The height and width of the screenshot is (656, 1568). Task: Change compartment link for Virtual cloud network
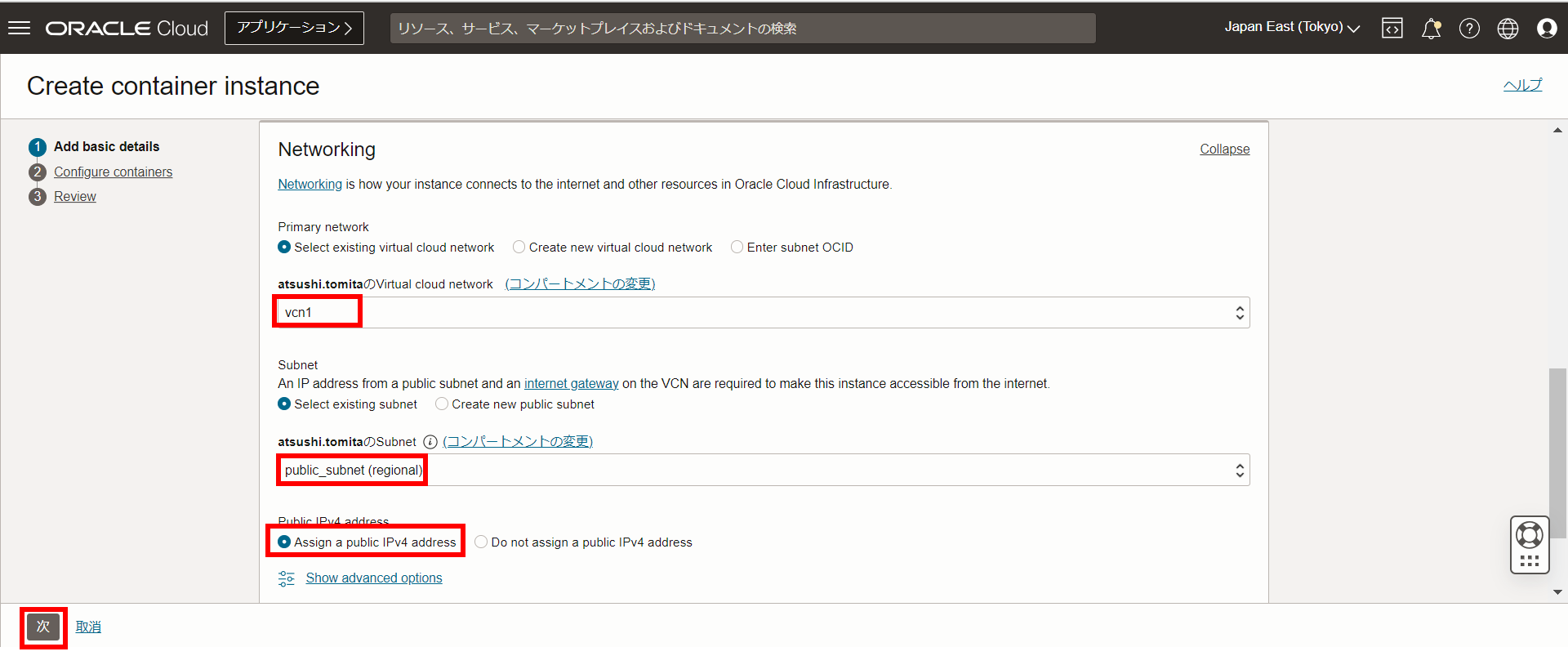point(580,284)
